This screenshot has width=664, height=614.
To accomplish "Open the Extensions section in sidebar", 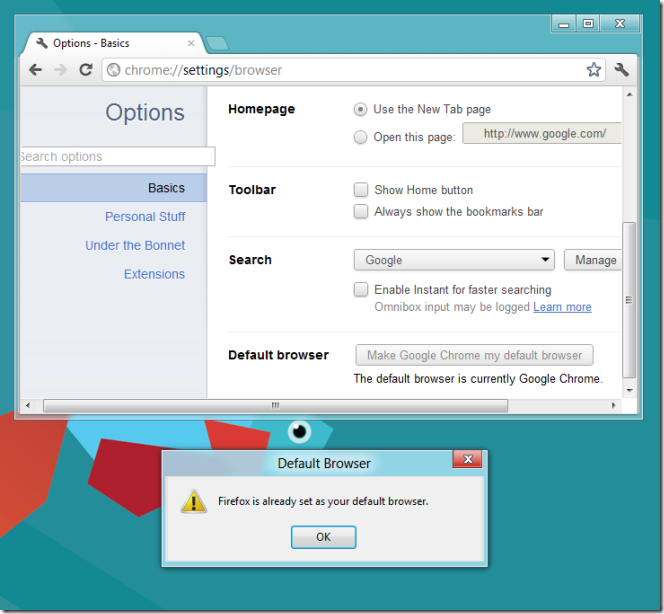I will pyautogui.click(x=154, y=274).
